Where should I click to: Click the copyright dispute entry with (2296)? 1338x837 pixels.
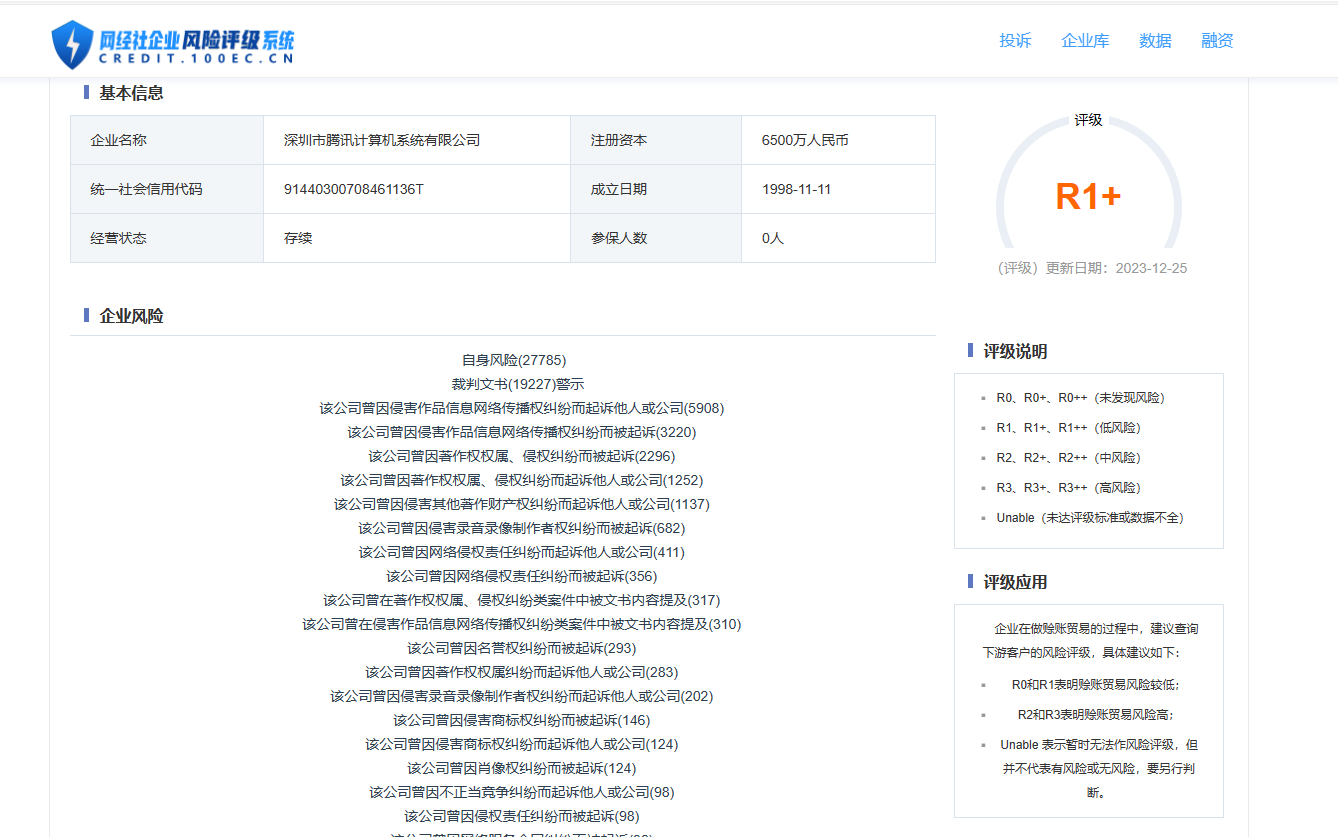[x=521, y=456]
